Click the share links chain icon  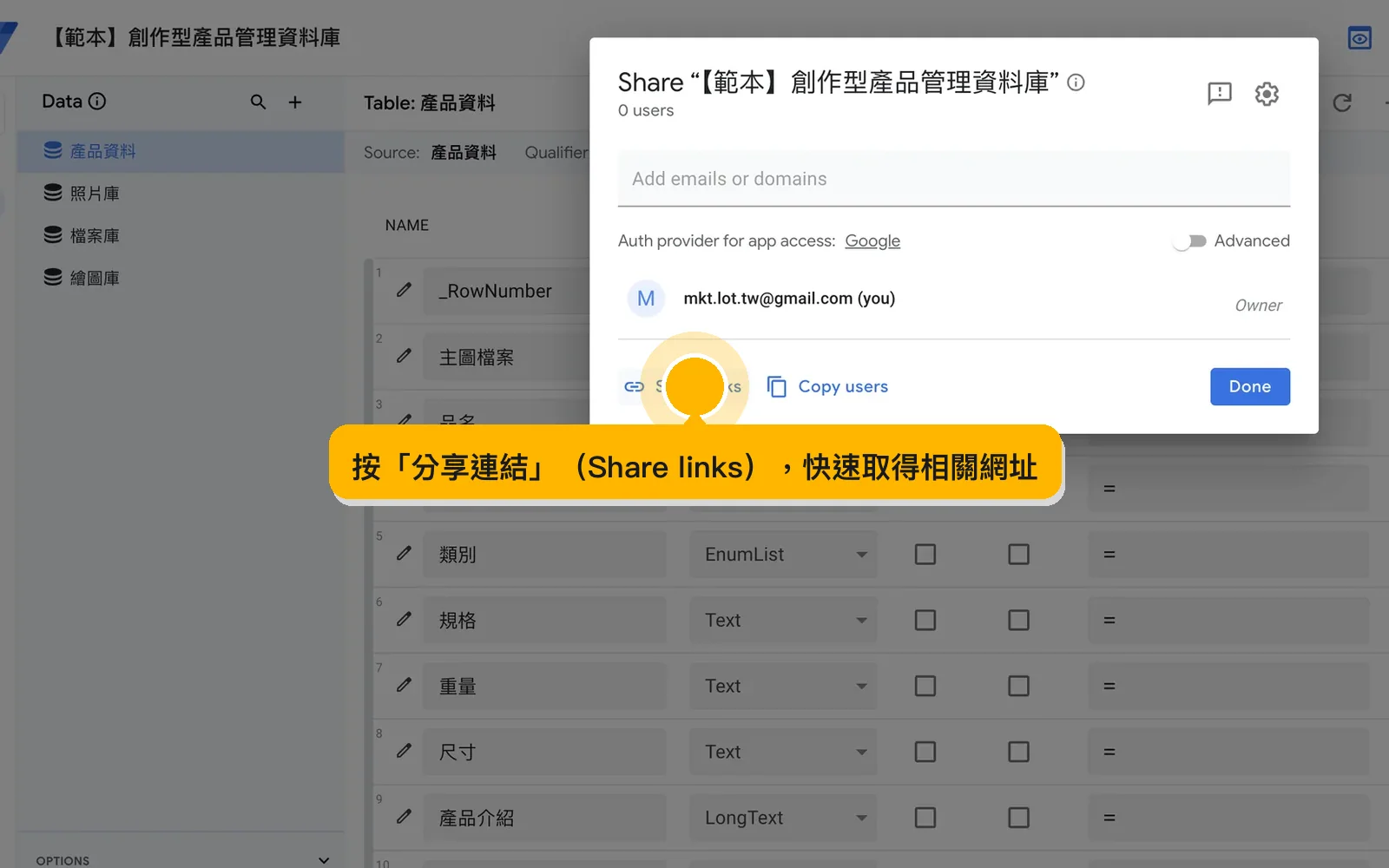tap(635, 387)
